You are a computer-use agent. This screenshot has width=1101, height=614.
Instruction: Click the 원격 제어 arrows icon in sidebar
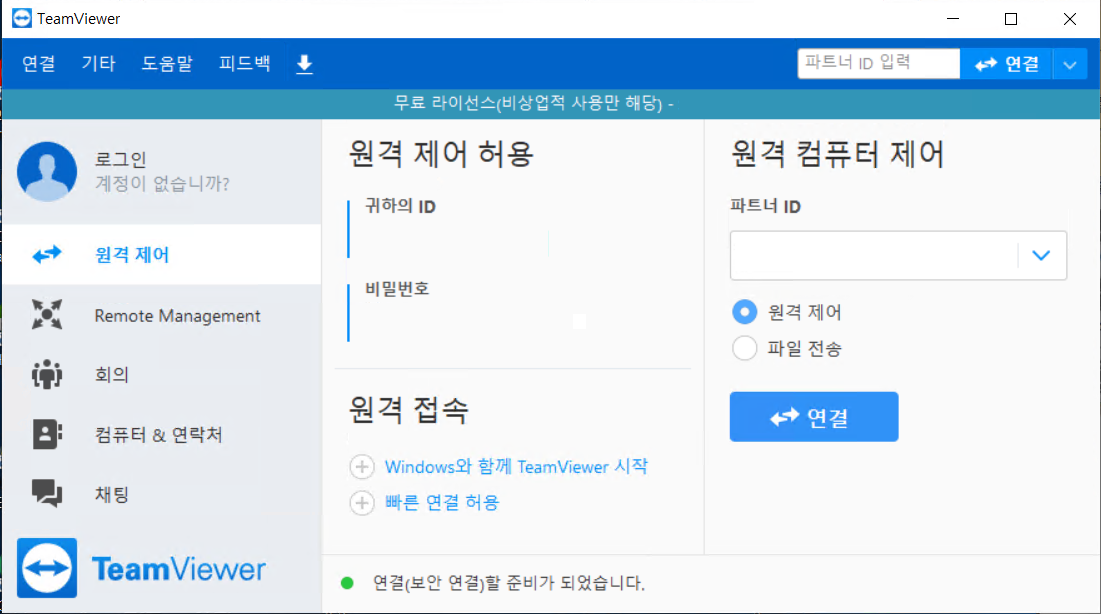47,254
